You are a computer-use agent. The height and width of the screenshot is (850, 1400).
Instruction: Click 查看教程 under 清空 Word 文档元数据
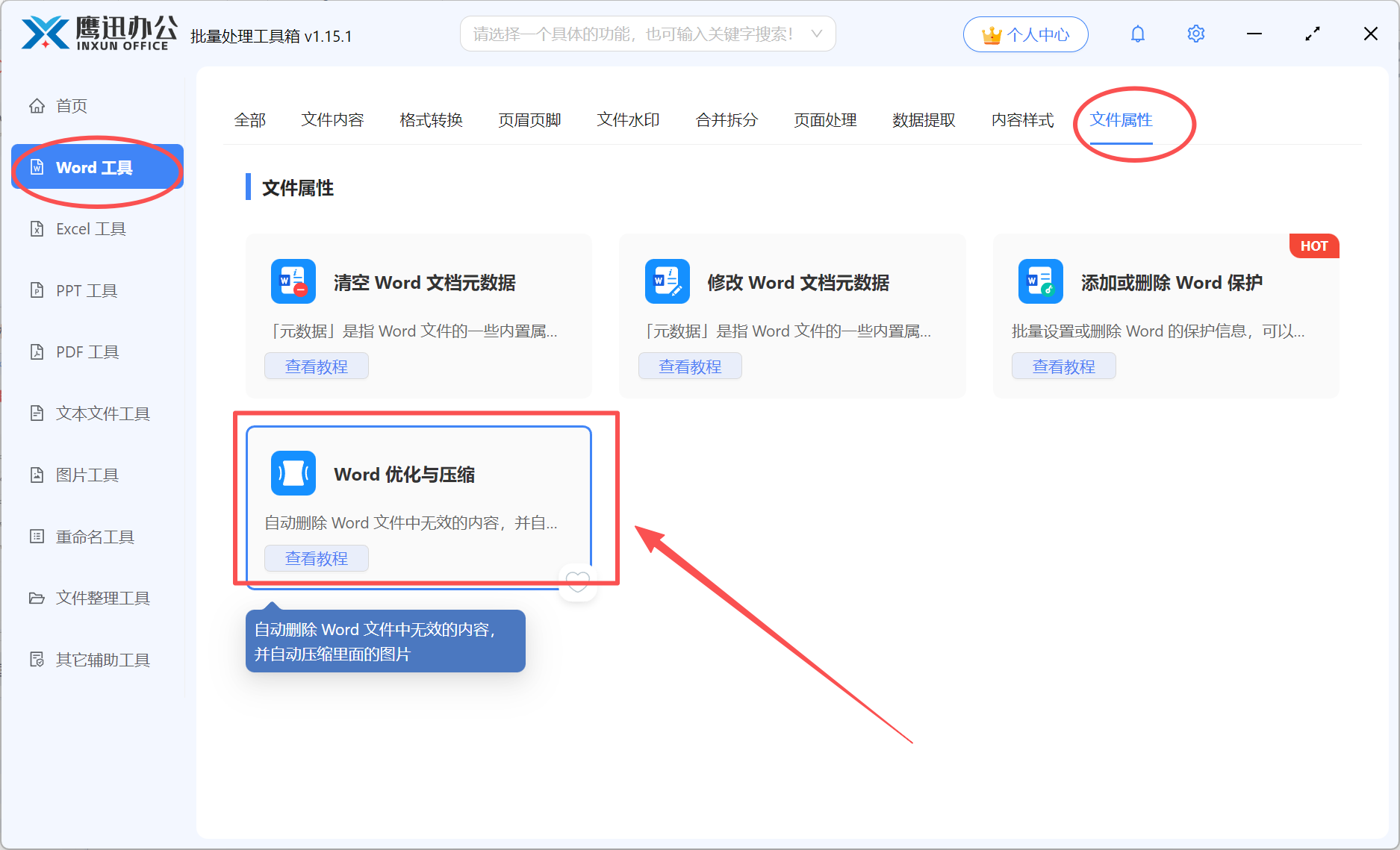click(x=317, y=366)
